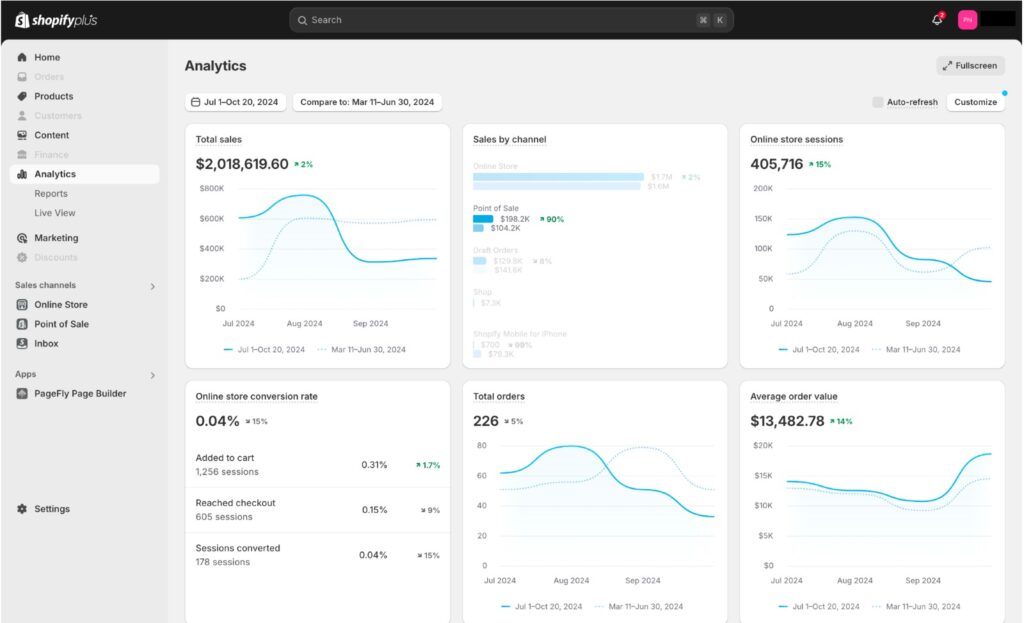The image size is (1024, 623).
Task: Go to Reports in the sidebar
Action: [x=51, y=194]
